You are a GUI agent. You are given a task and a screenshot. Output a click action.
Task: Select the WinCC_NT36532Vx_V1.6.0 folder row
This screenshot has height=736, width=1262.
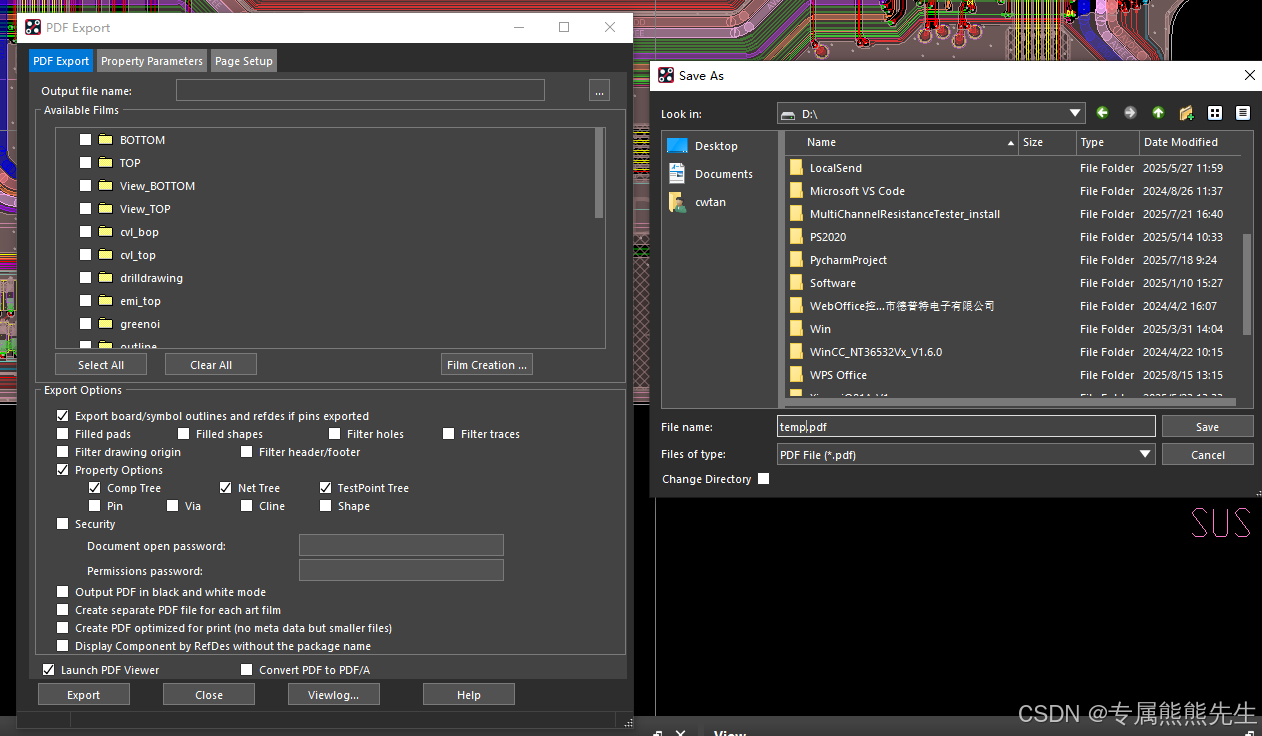[1013, 352]
